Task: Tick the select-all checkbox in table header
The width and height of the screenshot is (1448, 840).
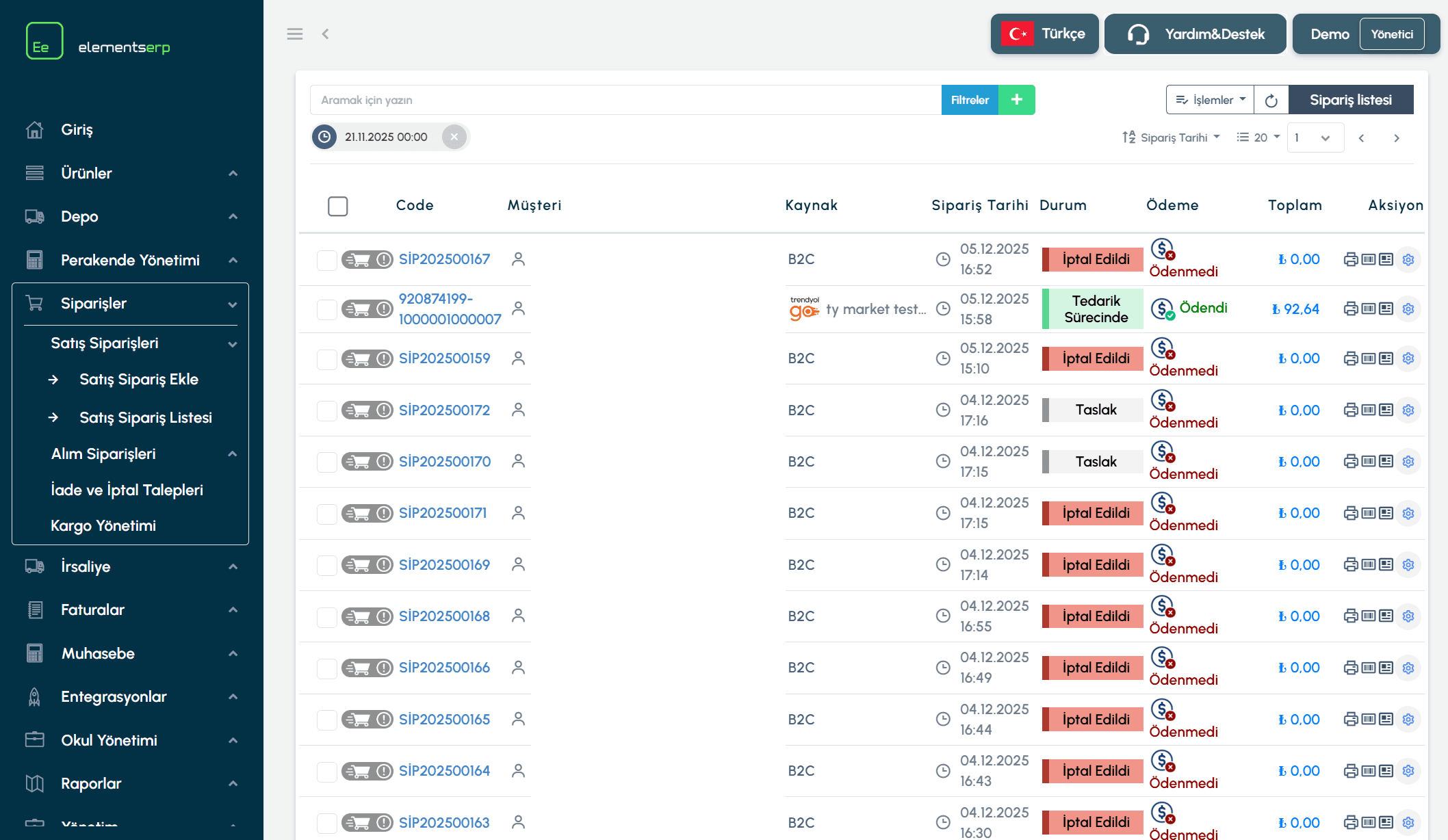Action: click(337, 206)
